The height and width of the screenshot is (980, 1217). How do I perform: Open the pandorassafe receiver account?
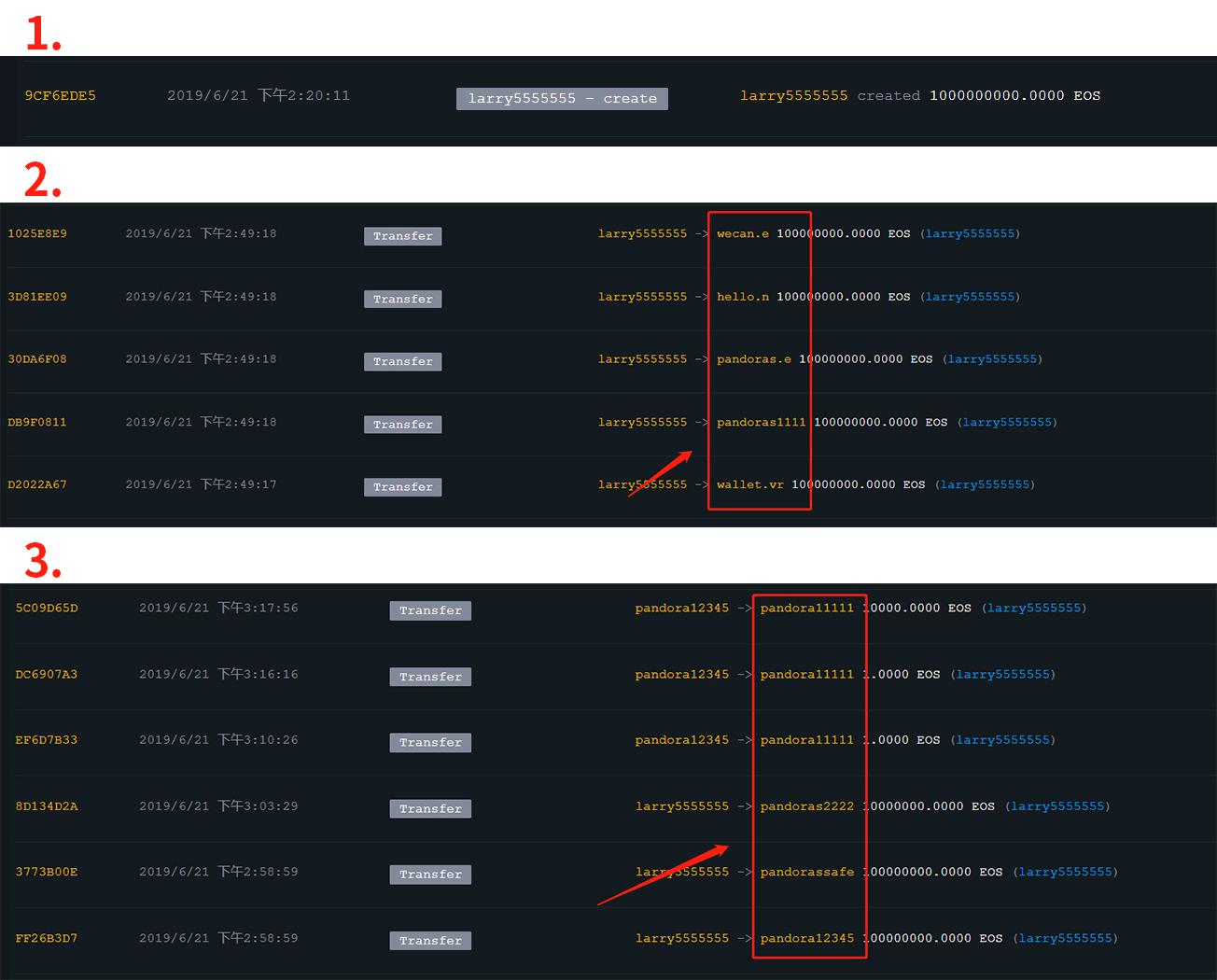pyautogui.click(x=807, y=872)
